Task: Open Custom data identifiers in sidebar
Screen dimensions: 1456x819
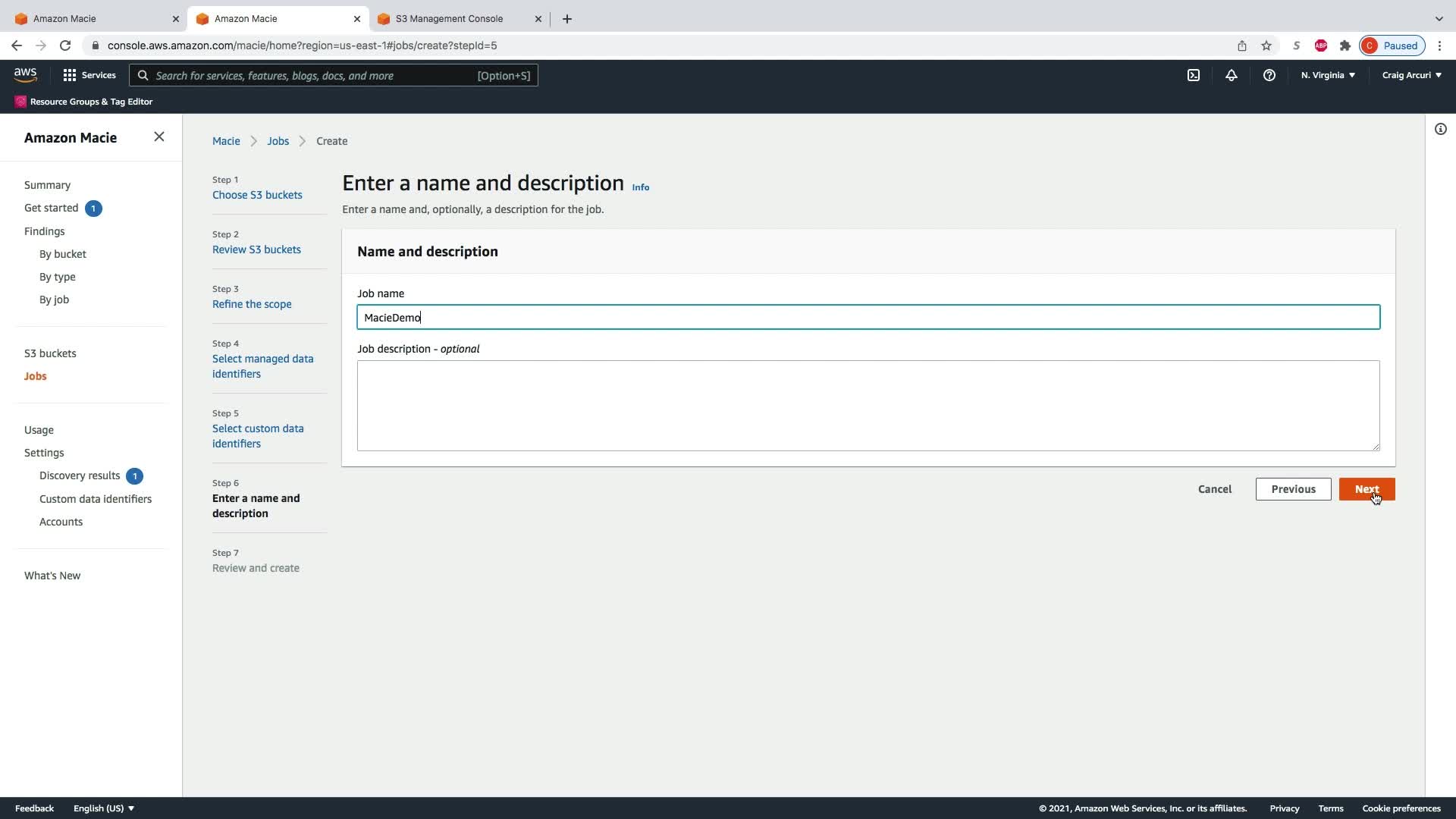Action: [96, 499]
